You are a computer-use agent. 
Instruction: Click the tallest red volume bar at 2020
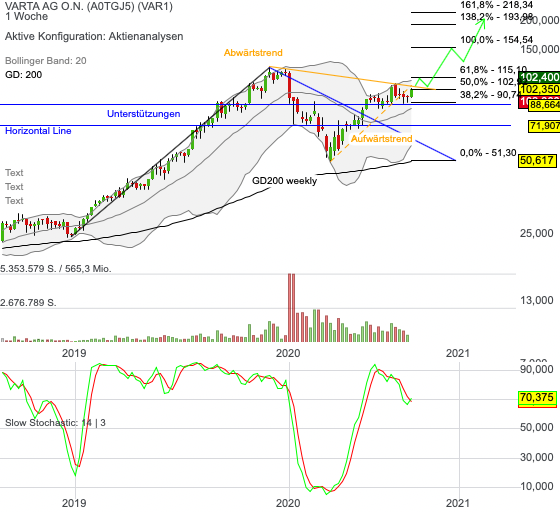tap(291, 308)
